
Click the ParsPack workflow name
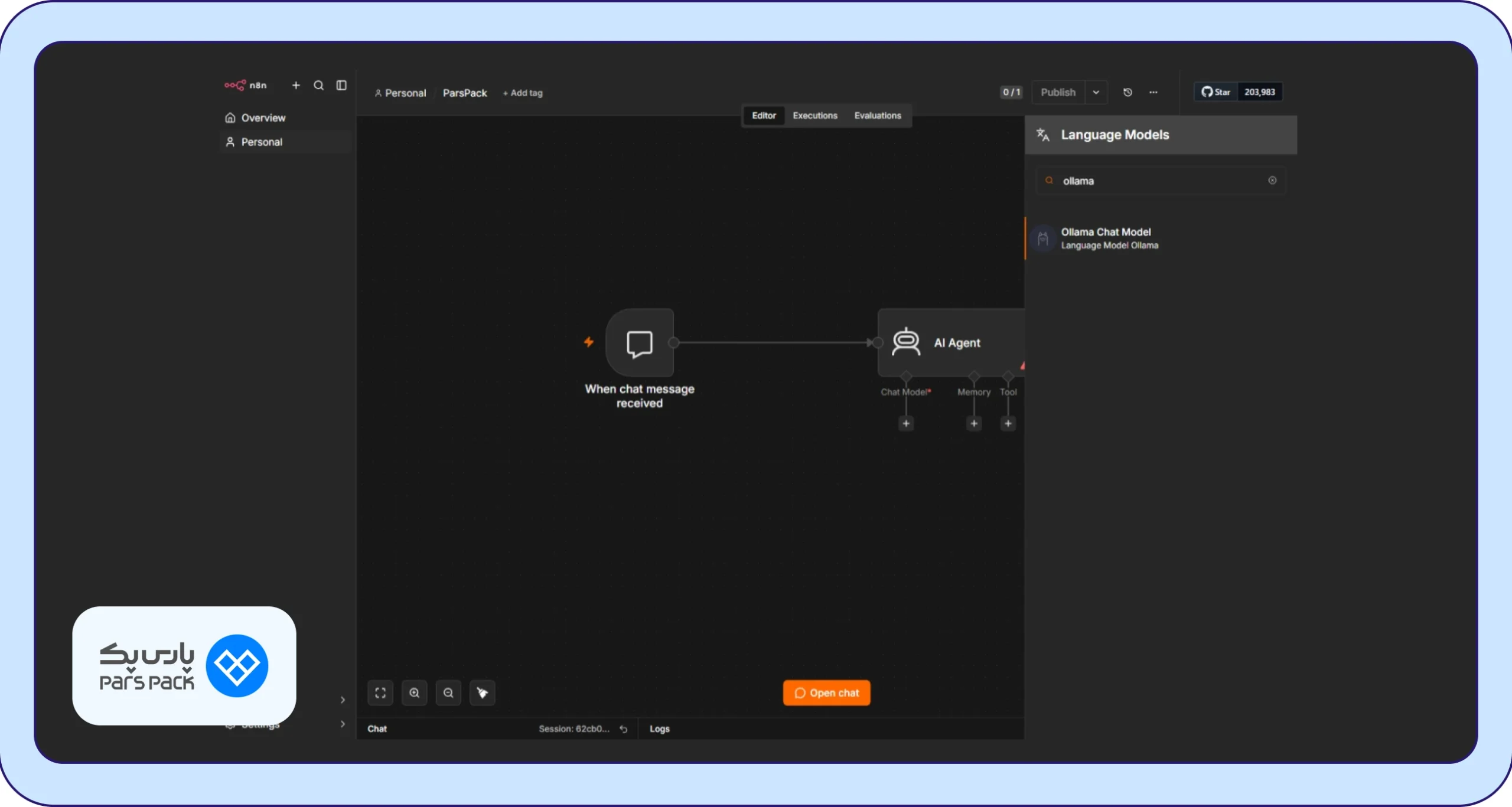tap(465, 93)
